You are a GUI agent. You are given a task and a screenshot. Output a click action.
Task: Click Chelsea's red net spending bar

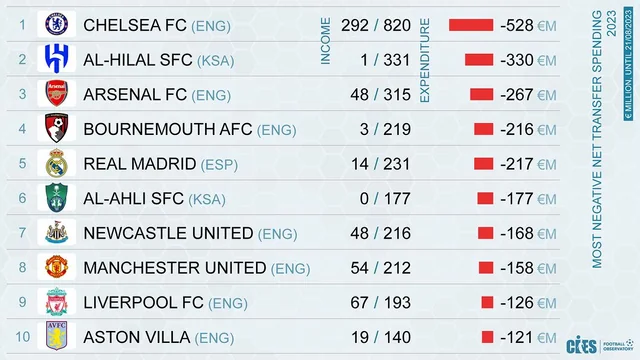pos(471,25)
